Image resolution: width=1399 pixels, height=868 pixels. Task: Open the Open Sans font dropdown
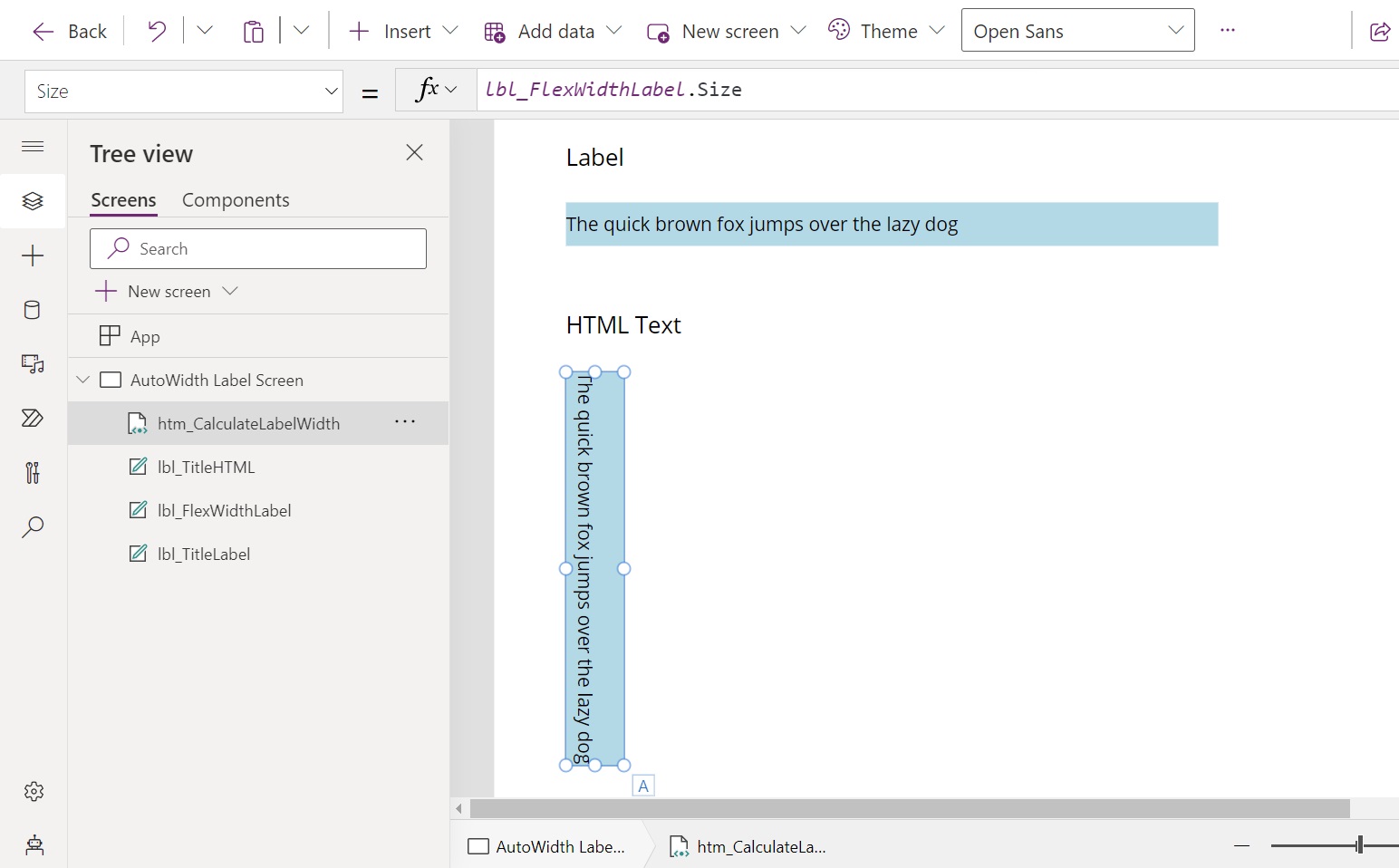(1077, 30)
